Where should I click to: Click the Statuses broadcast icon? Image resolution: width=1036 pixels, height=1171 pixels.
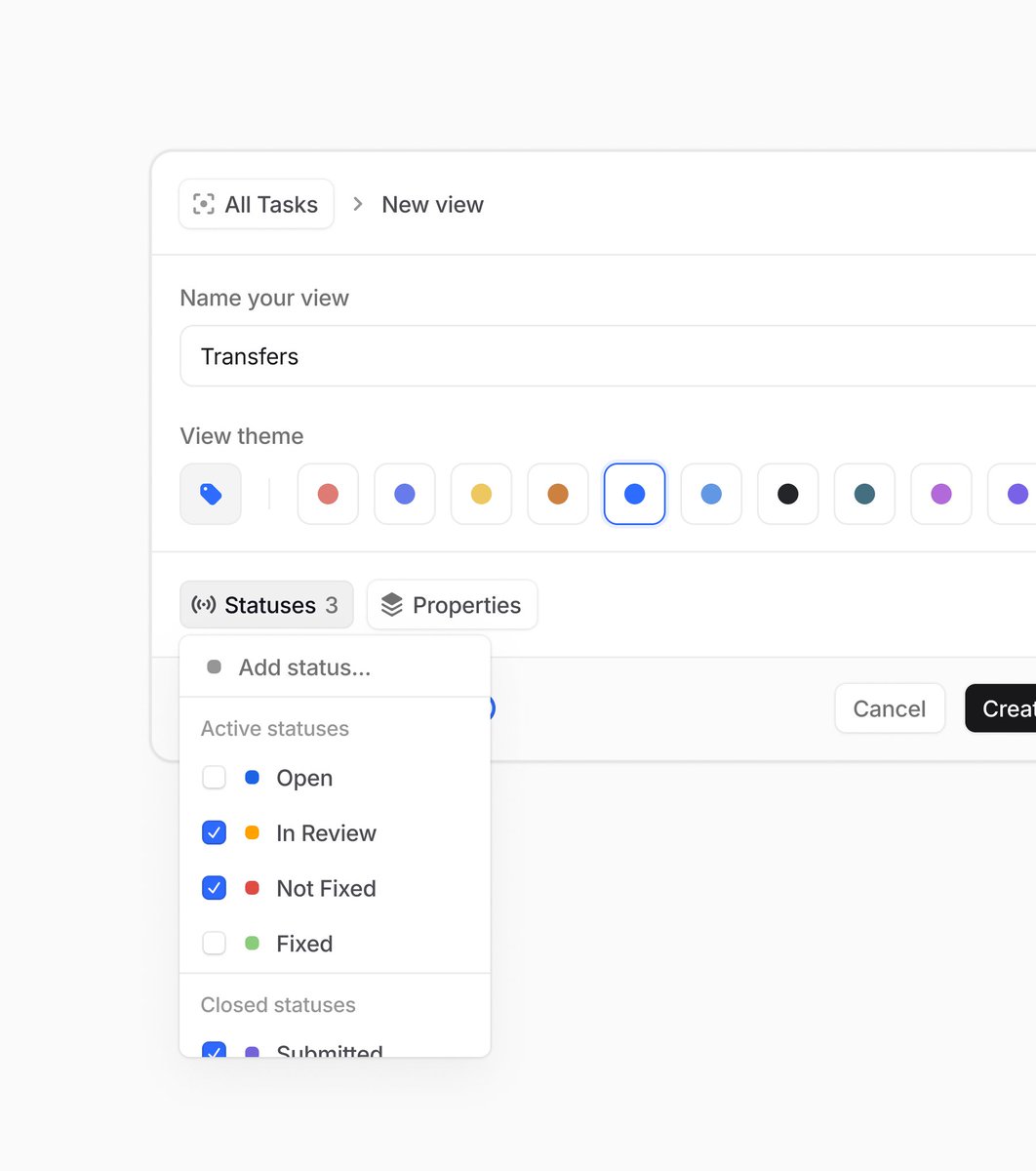click(203, 605)
